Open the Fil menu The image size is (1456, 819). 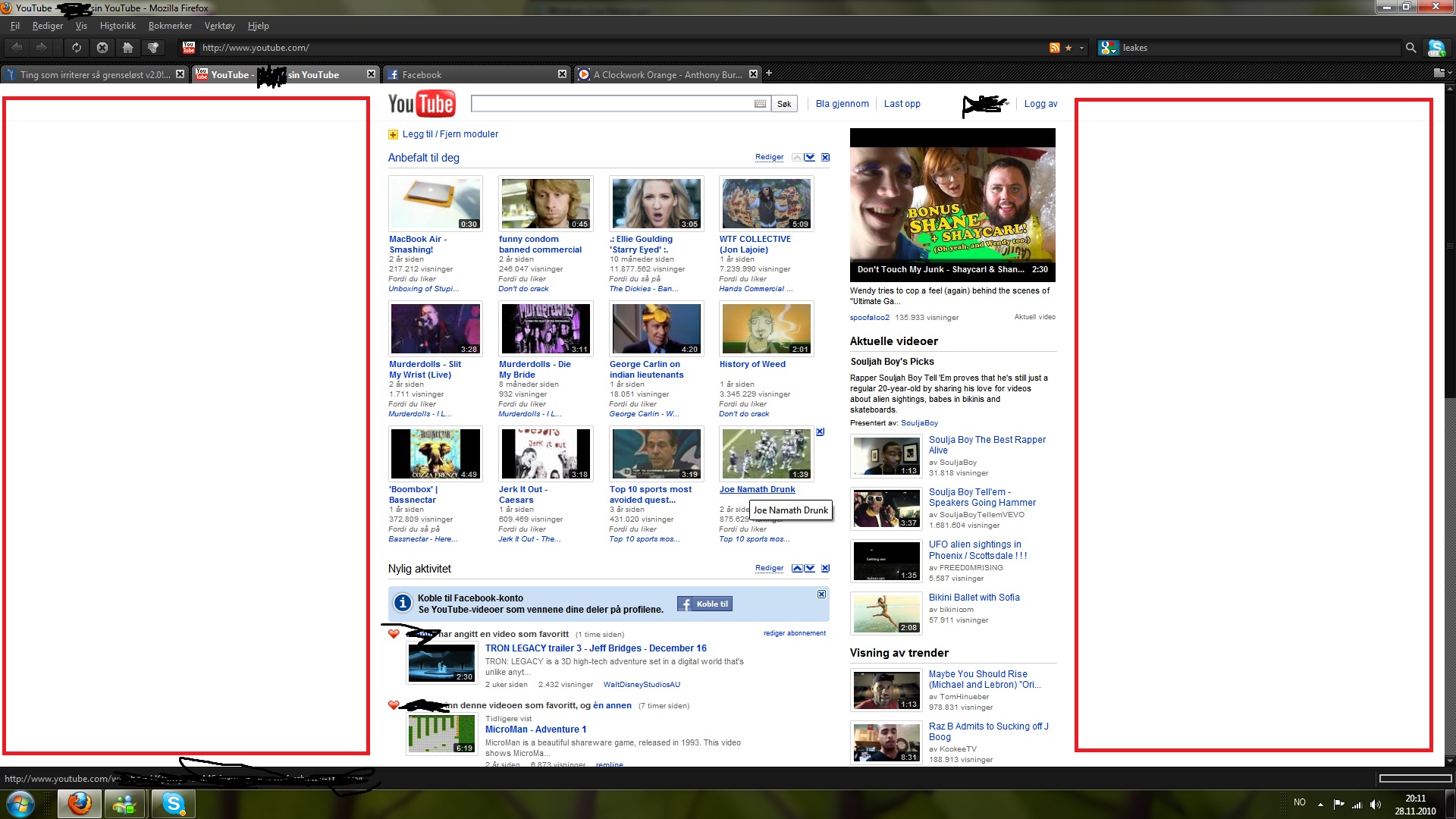15,26
